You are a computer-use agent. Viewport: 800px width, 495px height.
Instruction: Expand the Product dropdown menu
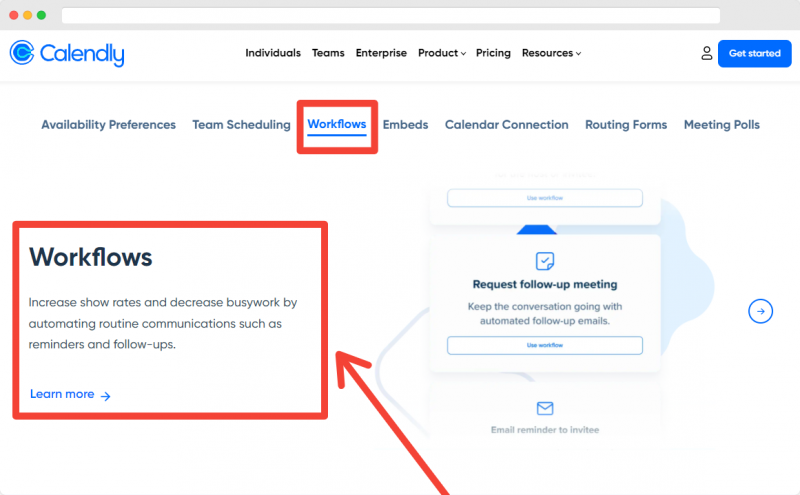[x=442, y=53]
